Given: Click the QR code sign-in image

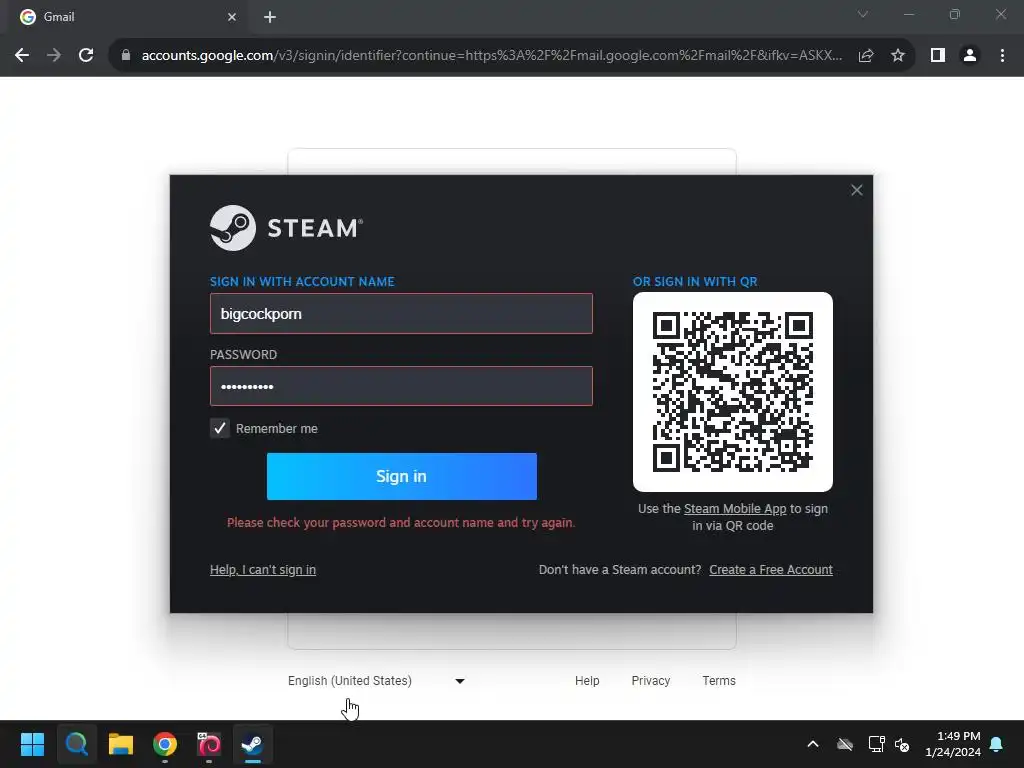Looking at the screenshot, I should 733,392.
